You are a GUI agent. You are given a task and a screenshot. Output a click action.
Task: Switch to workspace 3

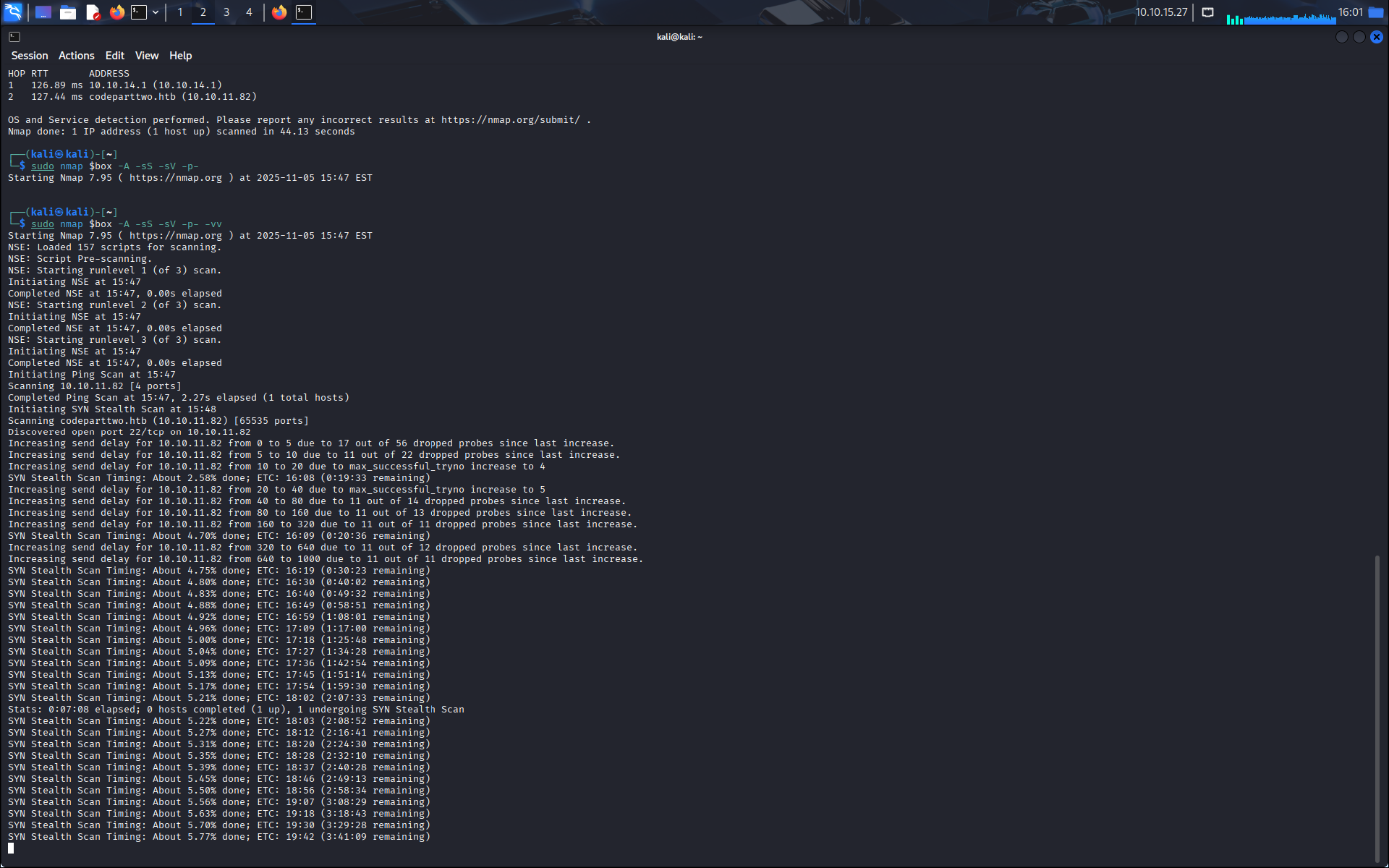(226, 12)
